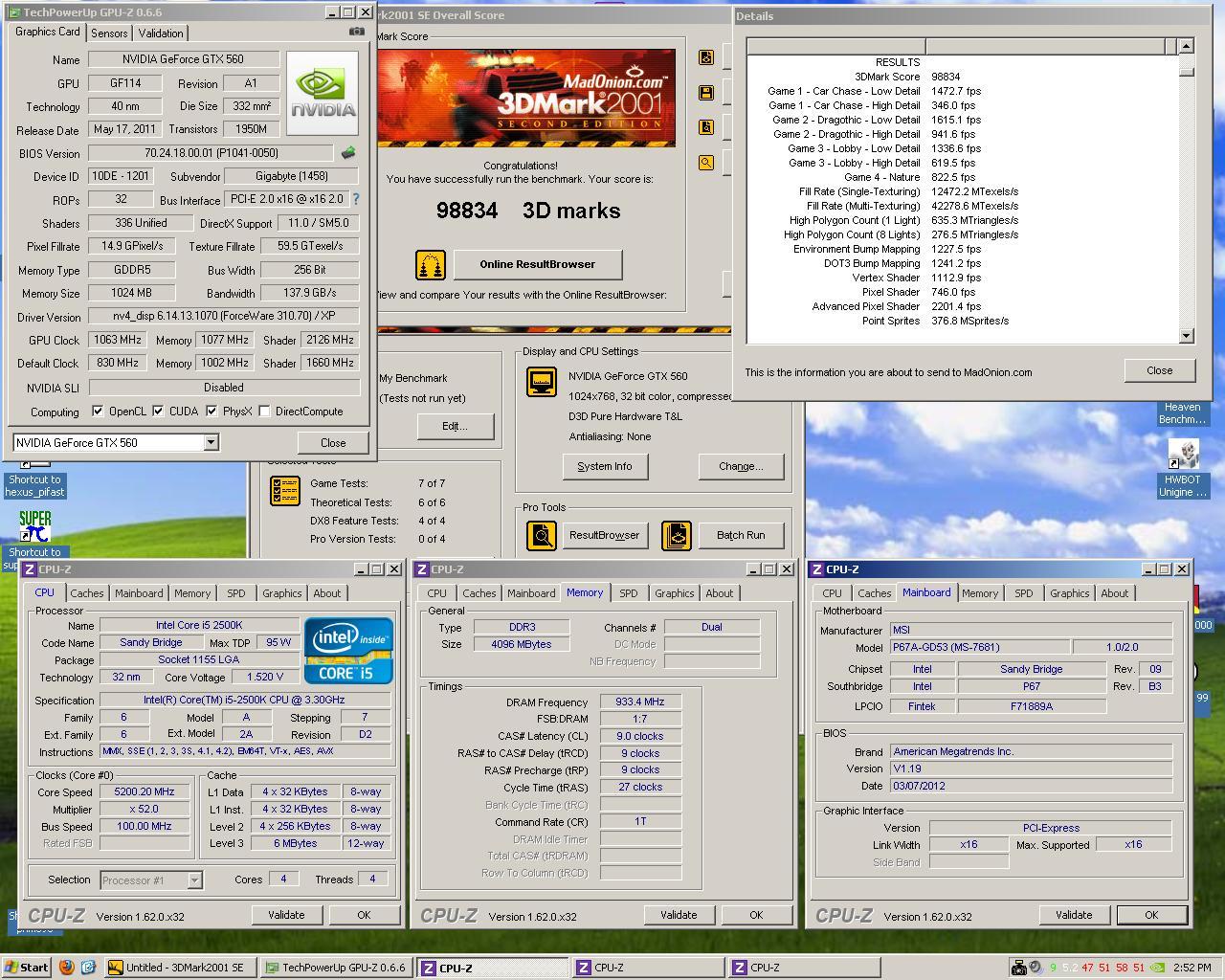
Task: Click the save floppy icon in 3DMark score window
Action: click(x=706, y=93)
